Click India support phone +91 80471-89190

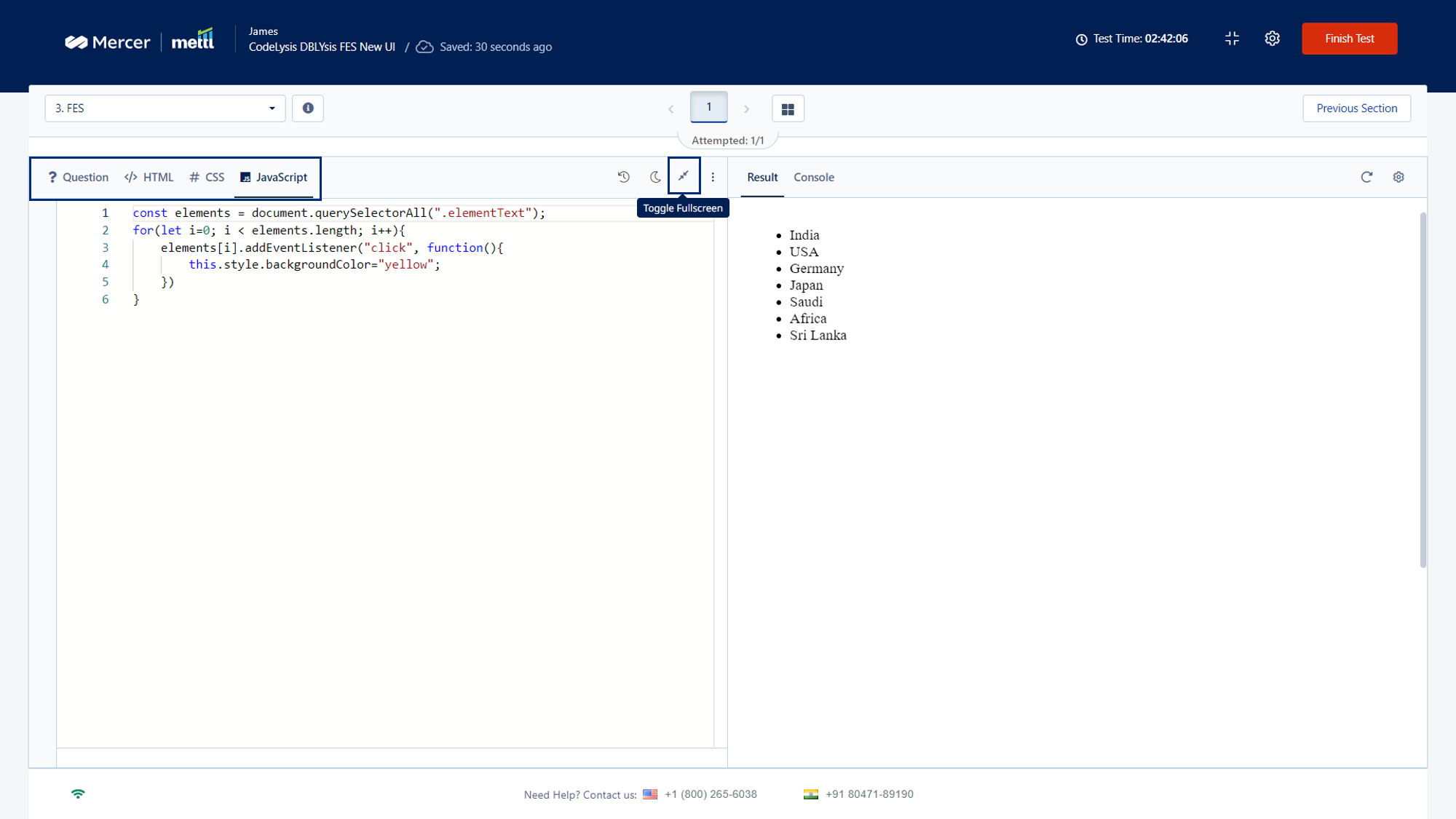869,794
